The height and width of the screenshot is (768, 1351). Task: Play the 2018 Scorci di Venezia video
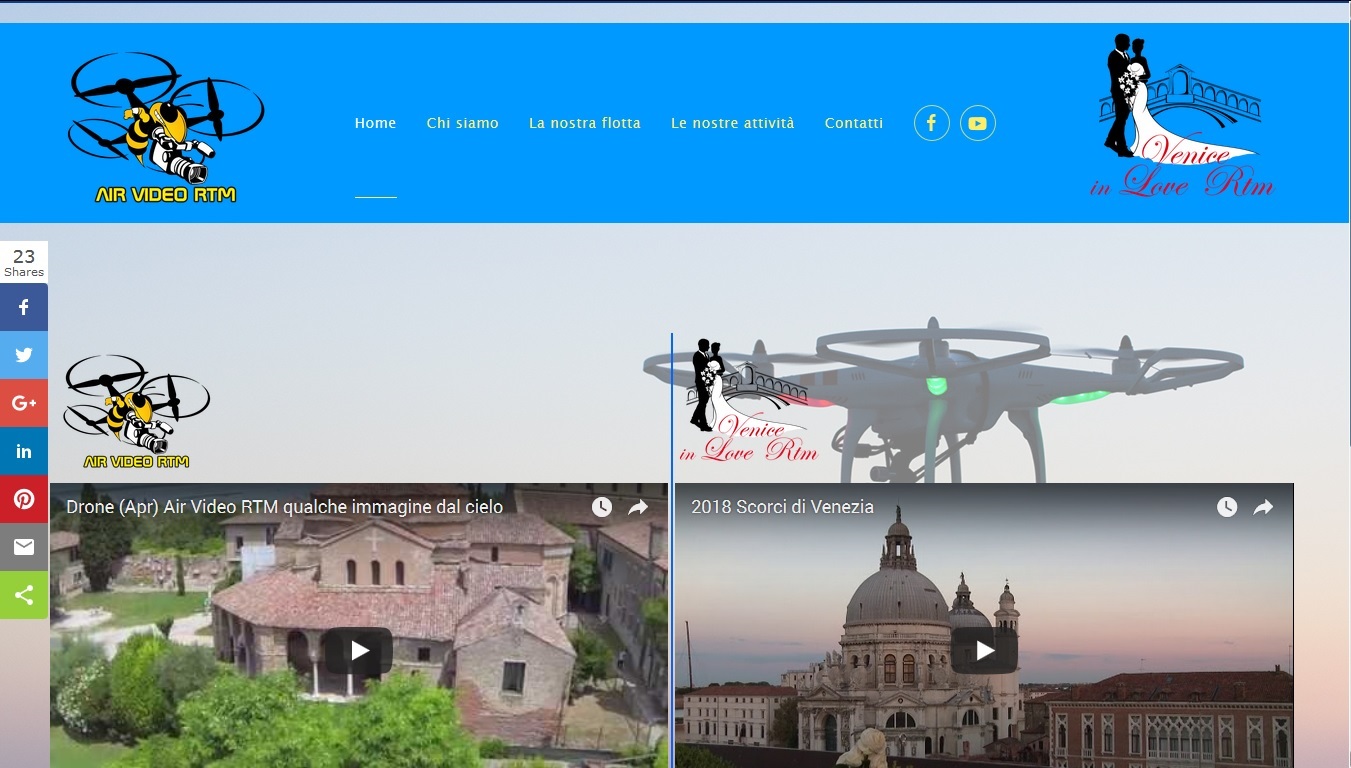(984, 651)
